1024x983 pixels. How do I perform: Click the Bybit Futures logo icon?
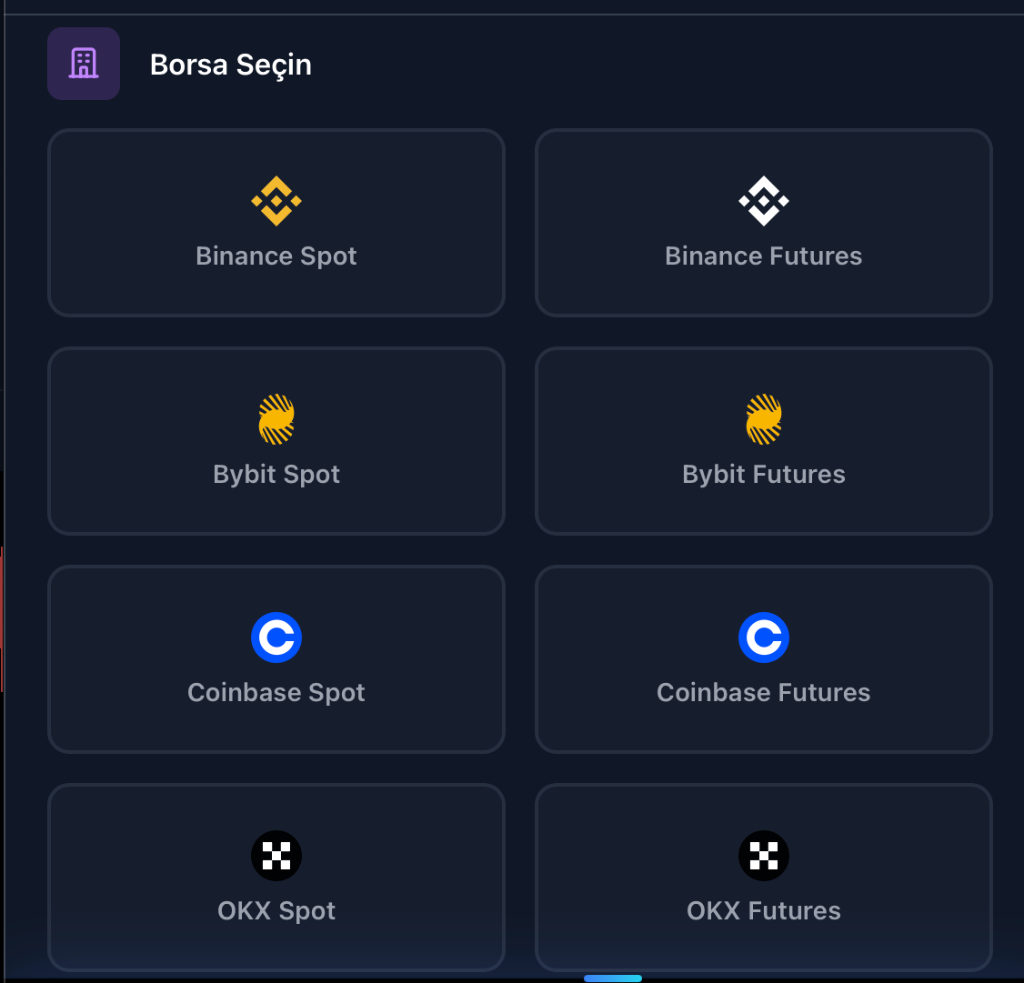pos(763,419)
